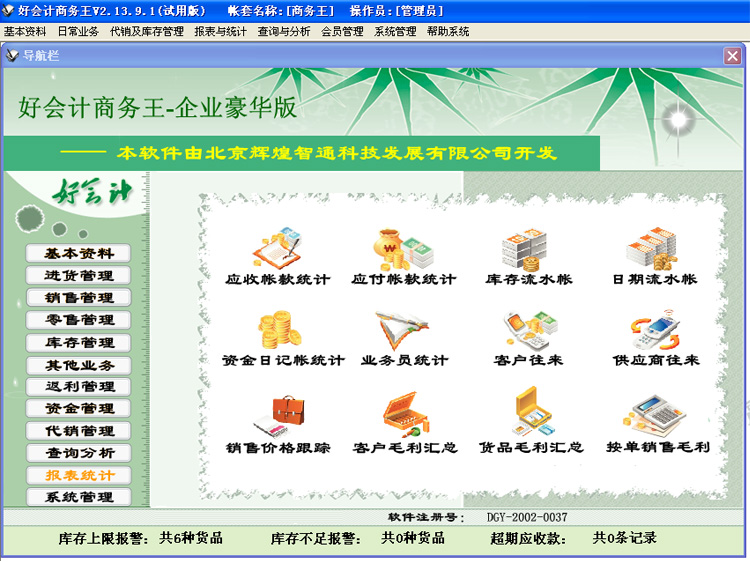This screenshot has height=562, width=750.
Task: Open the 业务员统计 icon
Action: [x=402, y=330]
